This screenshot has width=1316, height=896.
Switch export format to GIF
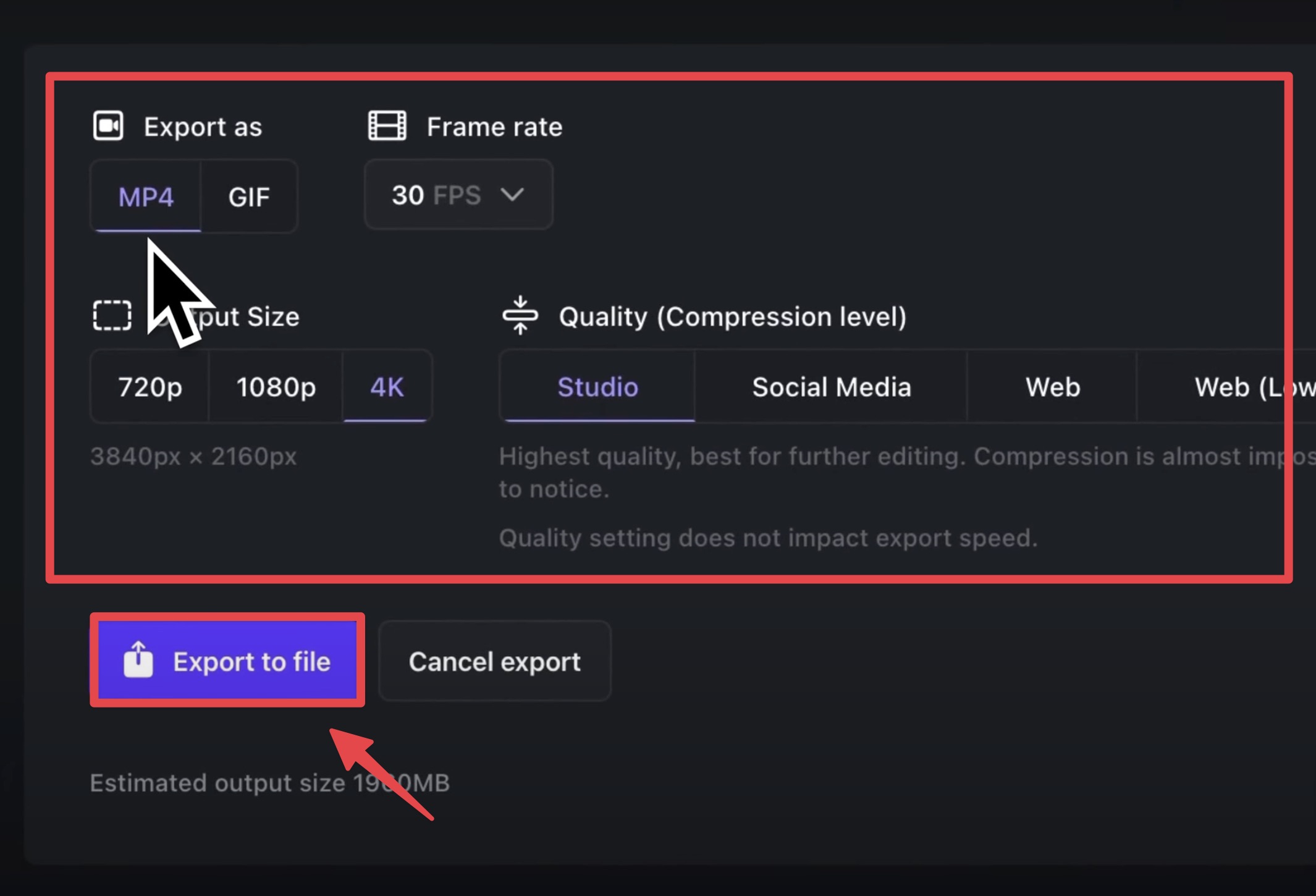[249, 197]
